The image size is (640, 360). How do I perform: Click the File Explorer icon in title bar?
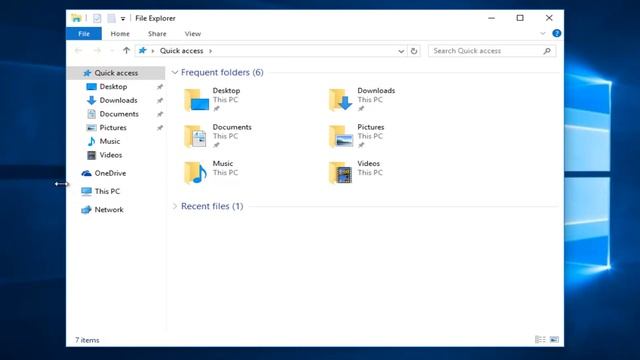(76, 18)
